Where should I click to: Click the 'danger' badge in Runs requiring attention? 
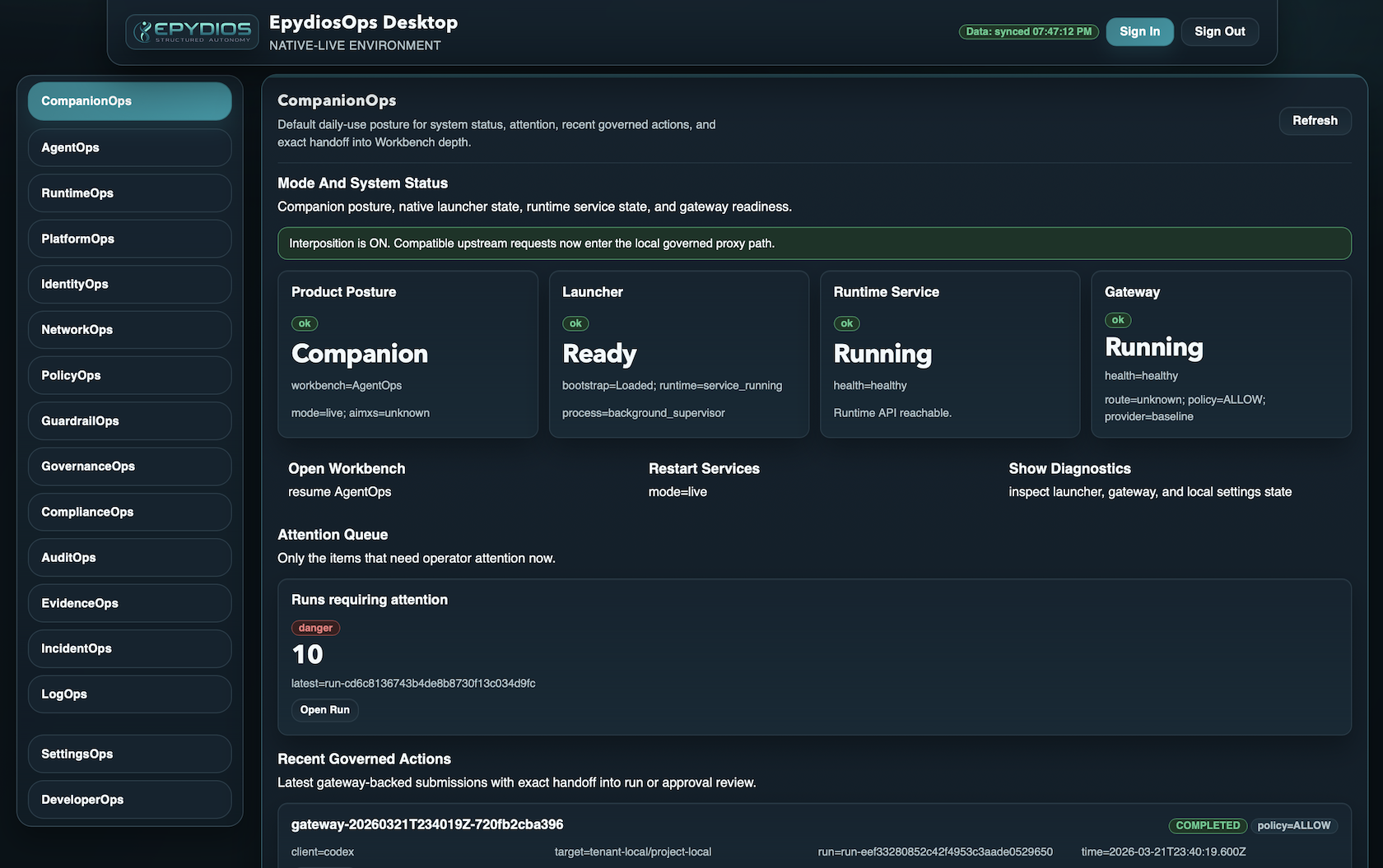click(315, 627)
